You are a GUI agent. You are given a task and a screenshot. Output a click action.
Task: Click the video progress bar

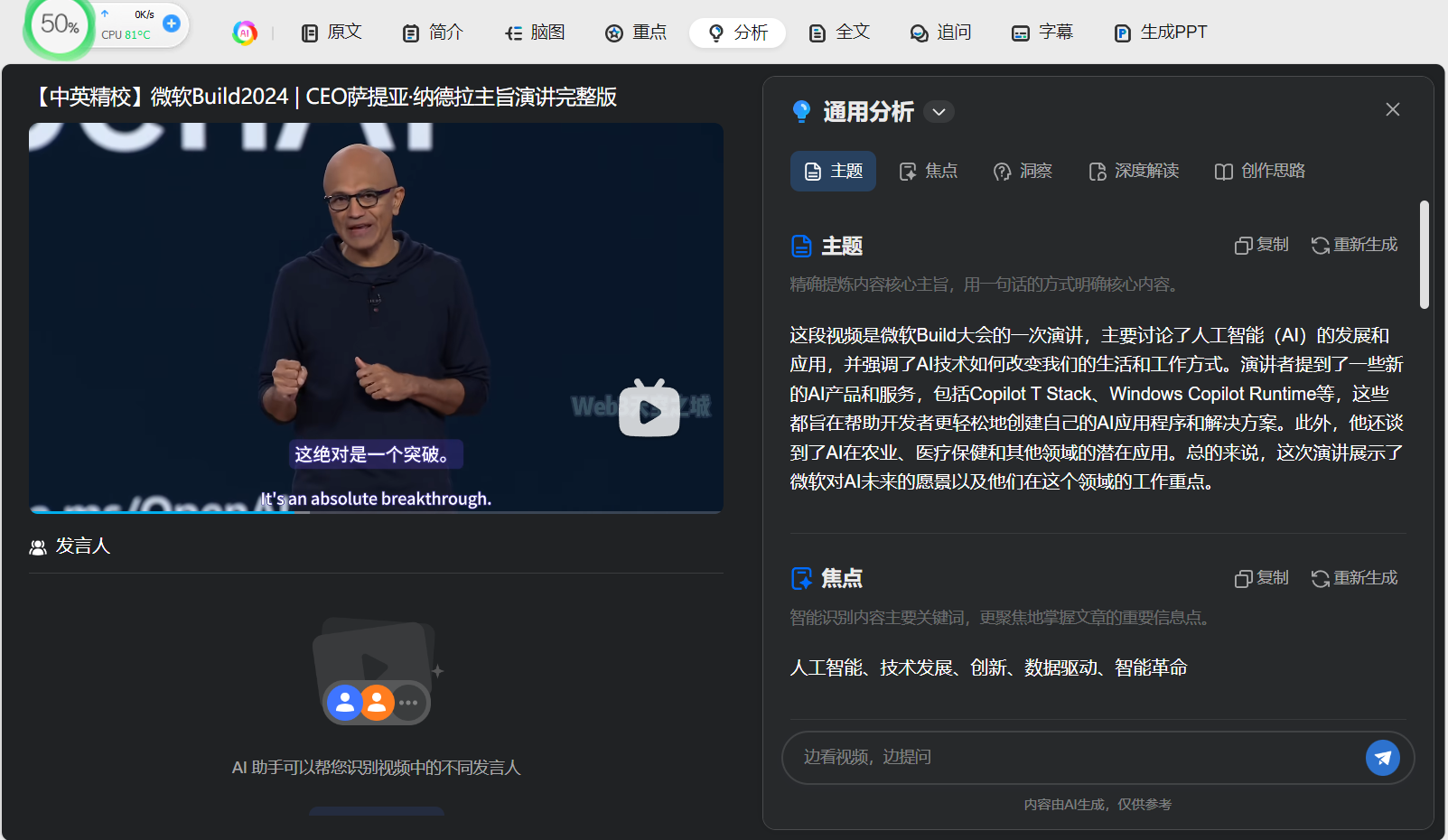click(376, 511)
